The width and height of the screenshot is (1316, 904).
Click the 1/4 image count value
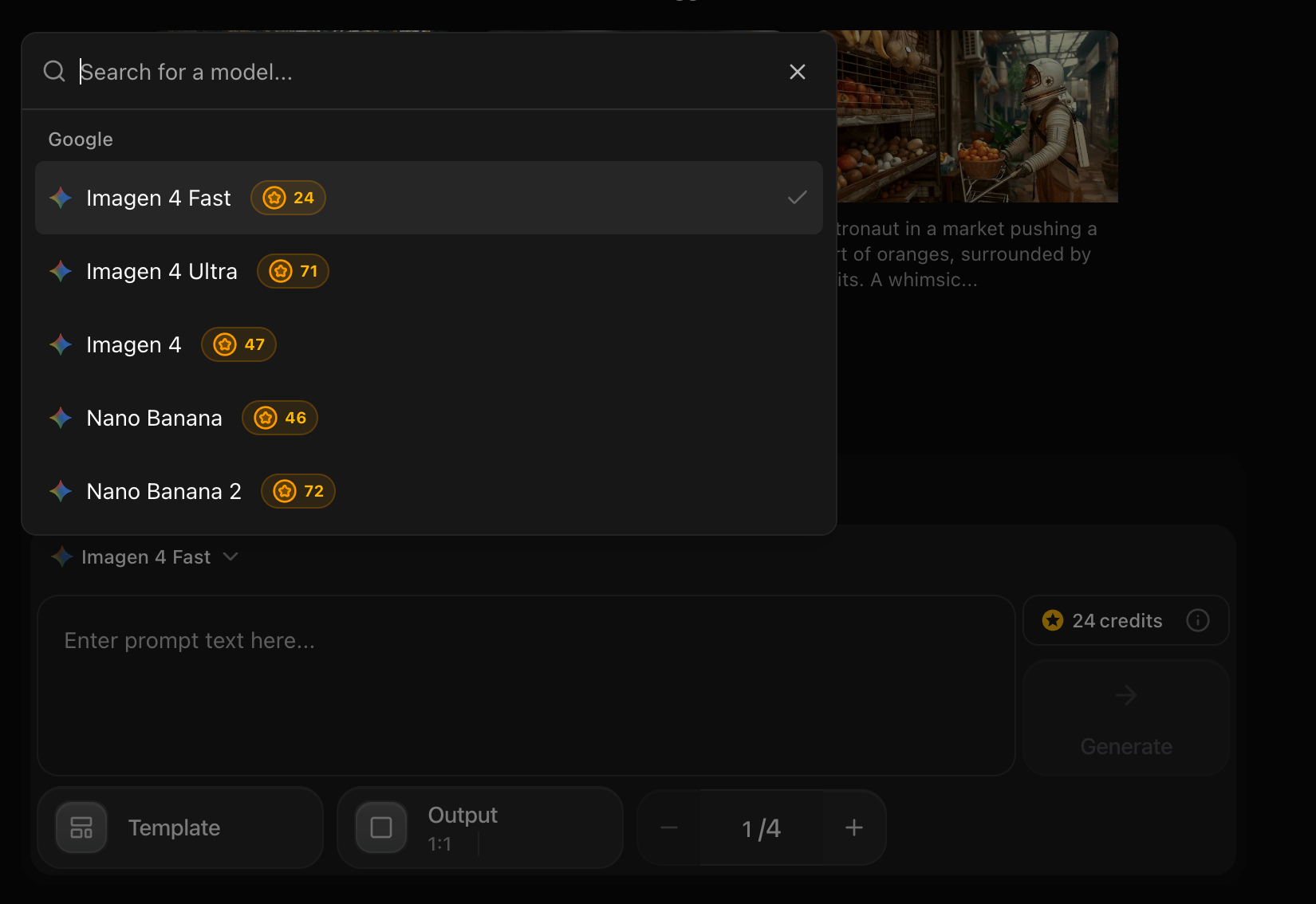tap(762, 828)
